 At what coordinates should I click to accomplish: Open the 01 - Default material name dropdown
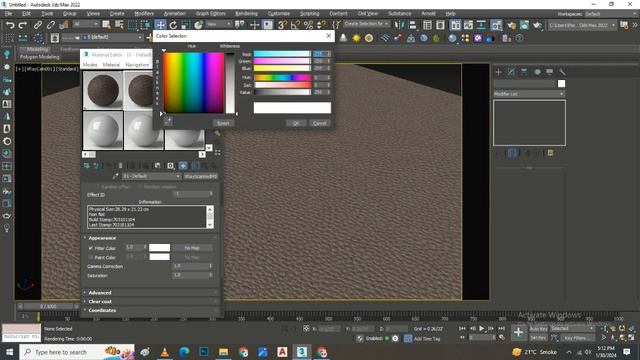(x=152, y=176)
